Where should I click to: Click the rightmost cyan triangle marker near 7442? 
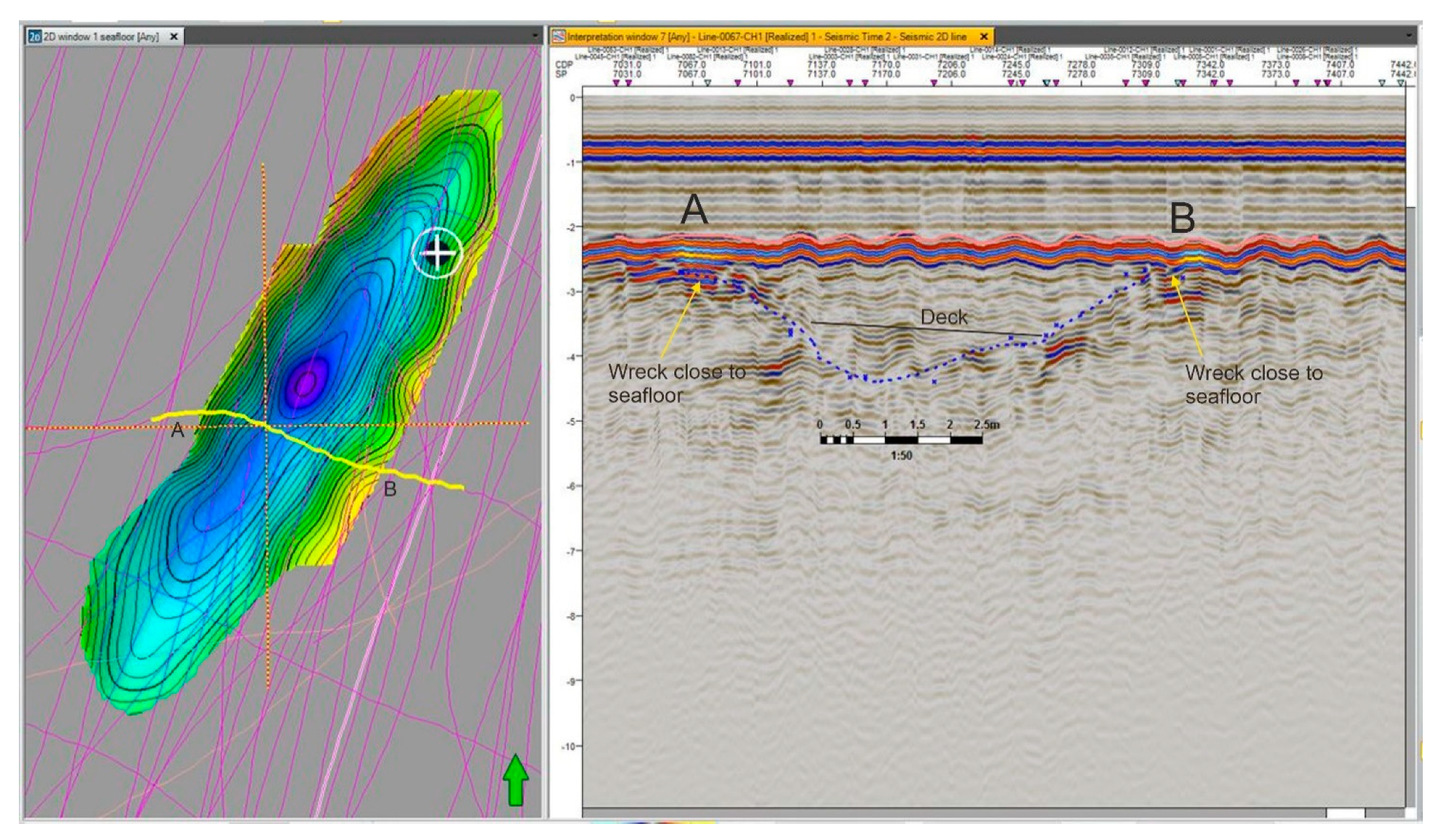[1400, 83]
